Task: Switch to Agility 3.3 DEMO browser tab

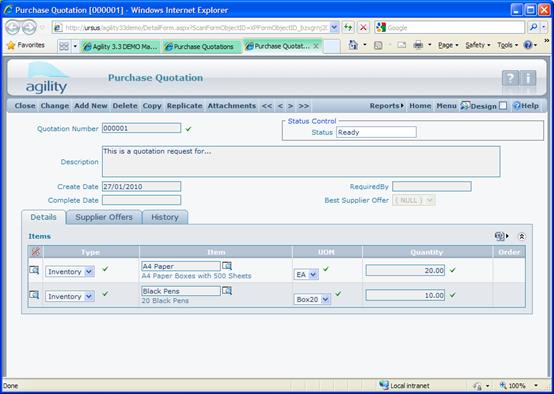Action: tap(121, 46)
